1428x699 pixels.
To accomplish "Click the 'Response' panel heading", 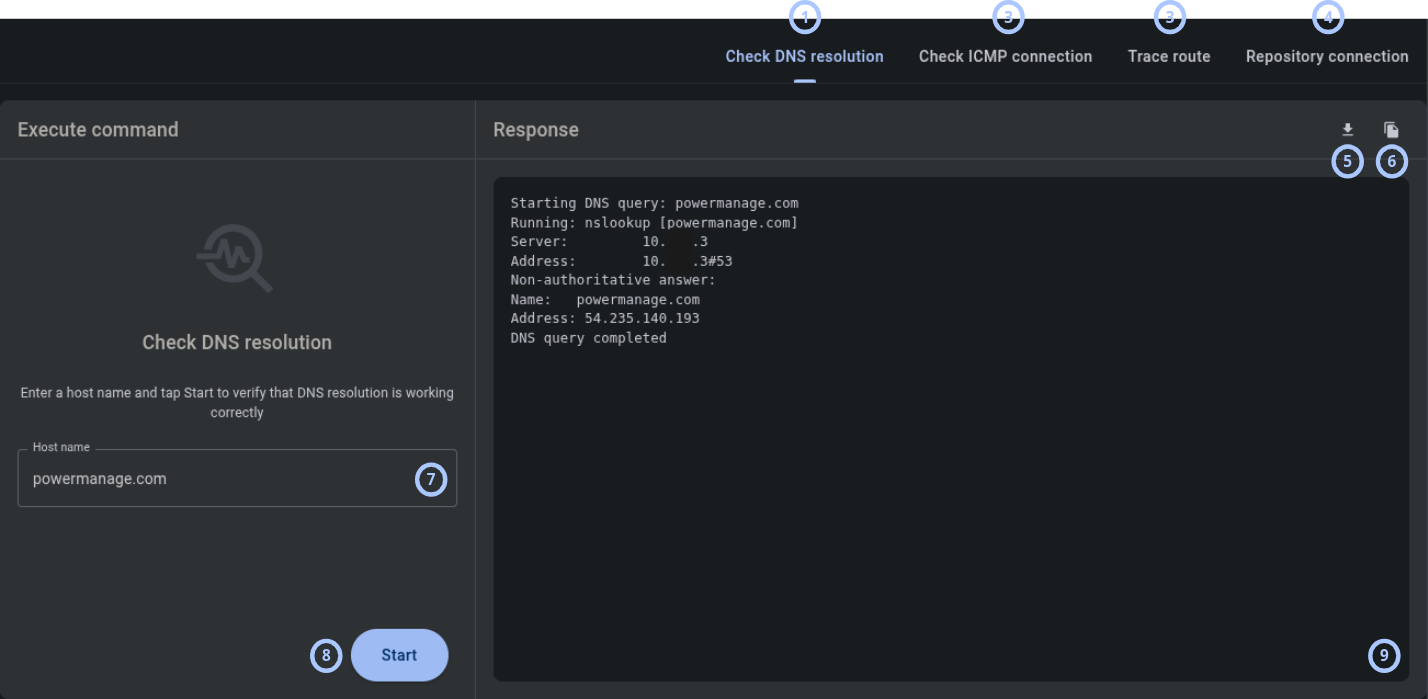I will coord(536,129).
